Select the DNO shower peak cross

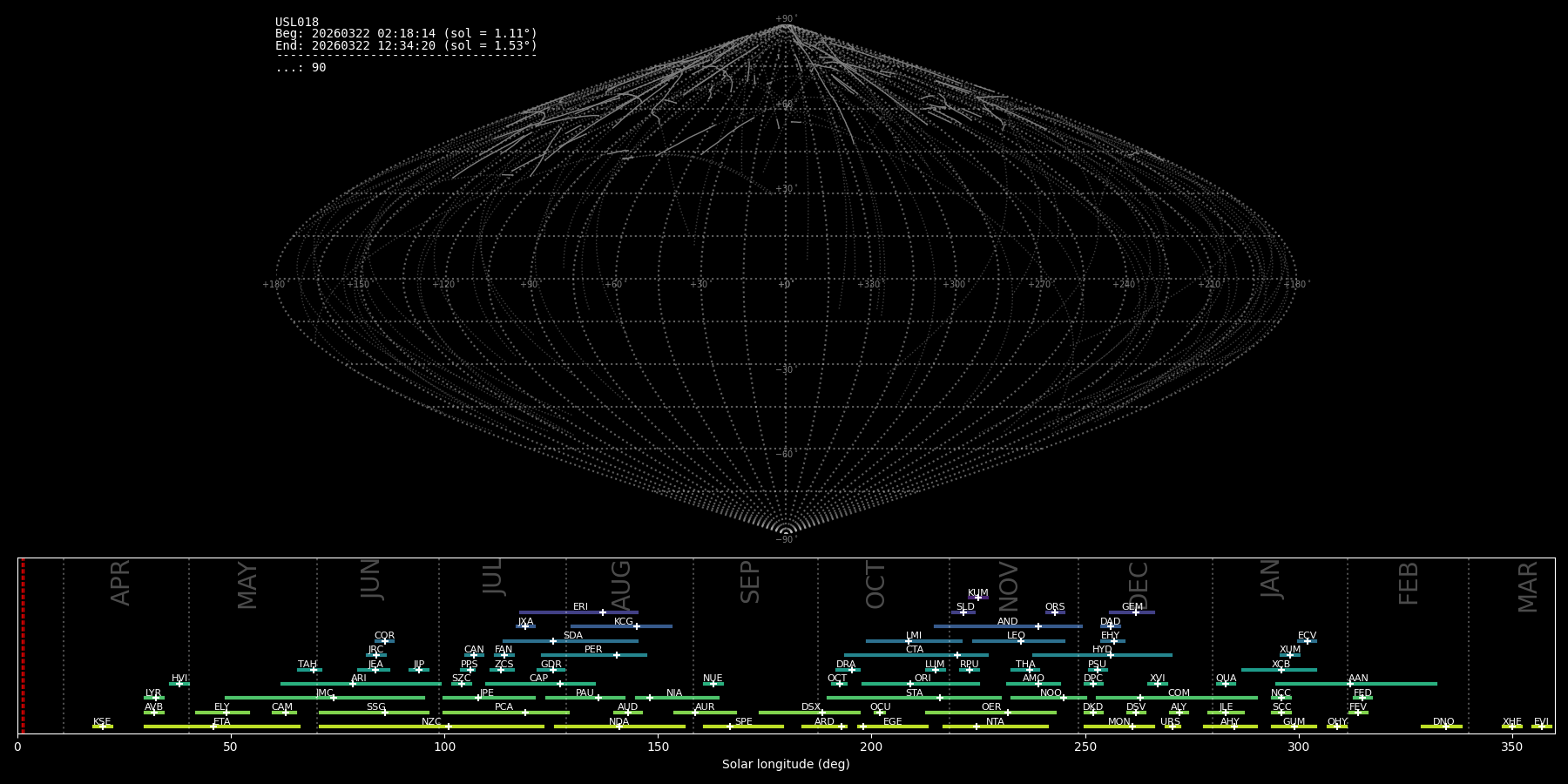1446,727
